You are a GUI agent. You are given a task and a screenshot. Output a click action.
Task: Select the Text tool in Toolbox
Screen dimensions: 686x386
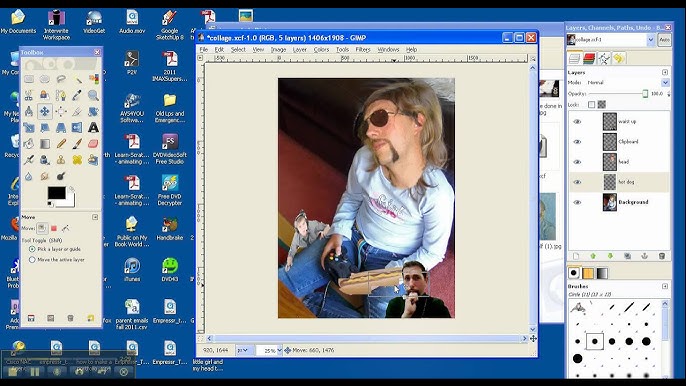click(93, 127)
